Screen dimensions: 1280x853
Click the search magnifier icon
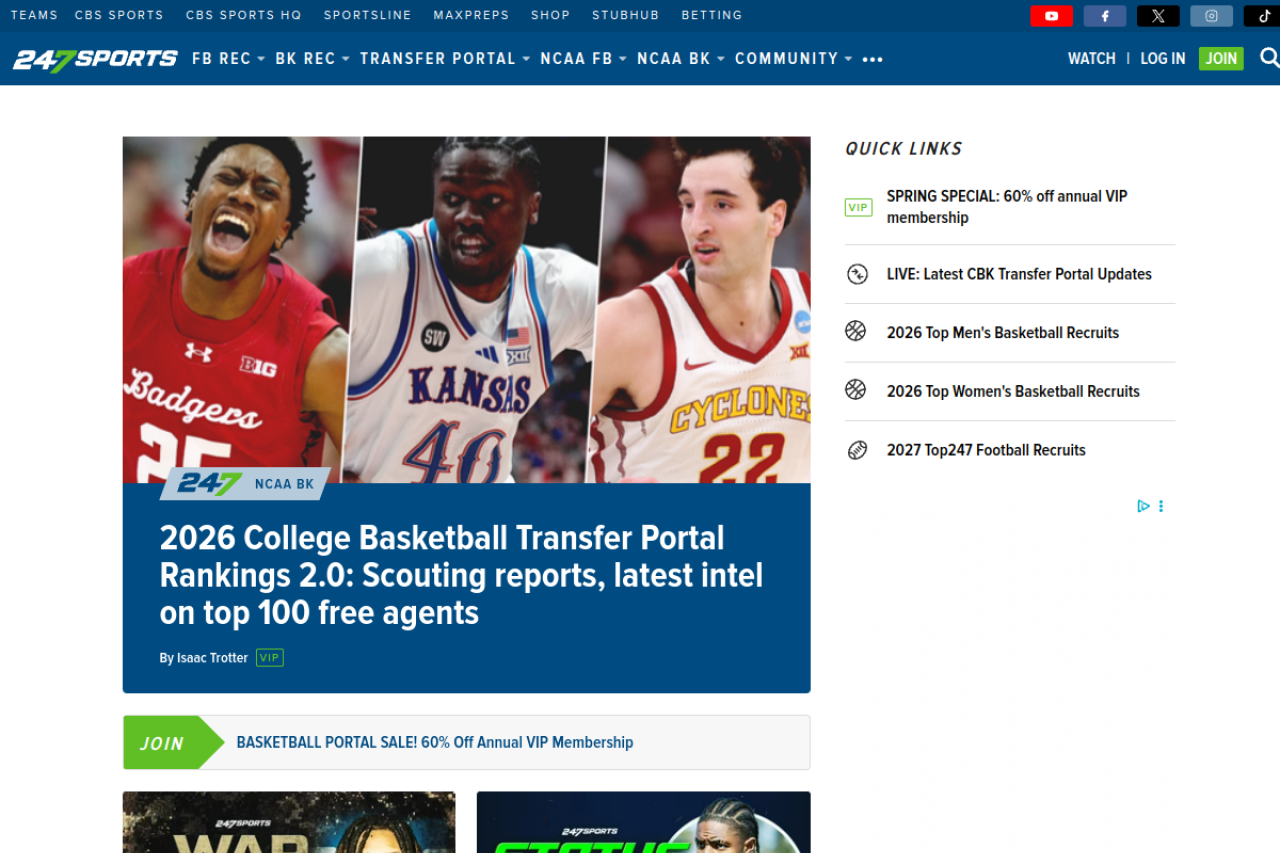1269,58
